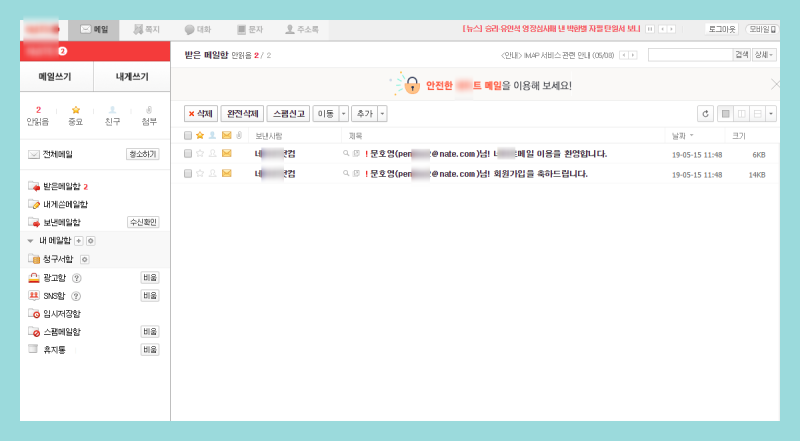Click the secure mail lock banner
The width and height of the screenshot is (800, 441).
pyautogui.click(x=481, y=85)
